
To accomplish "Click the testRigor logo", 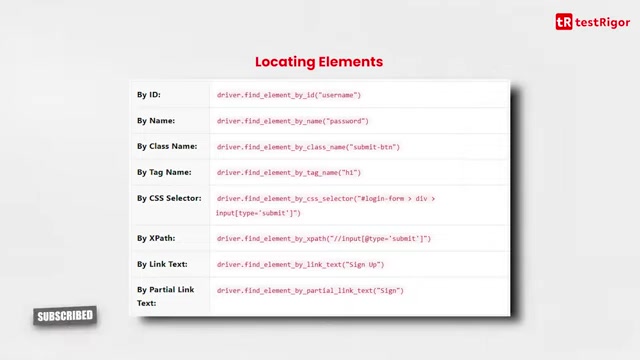I will point(592,22).
